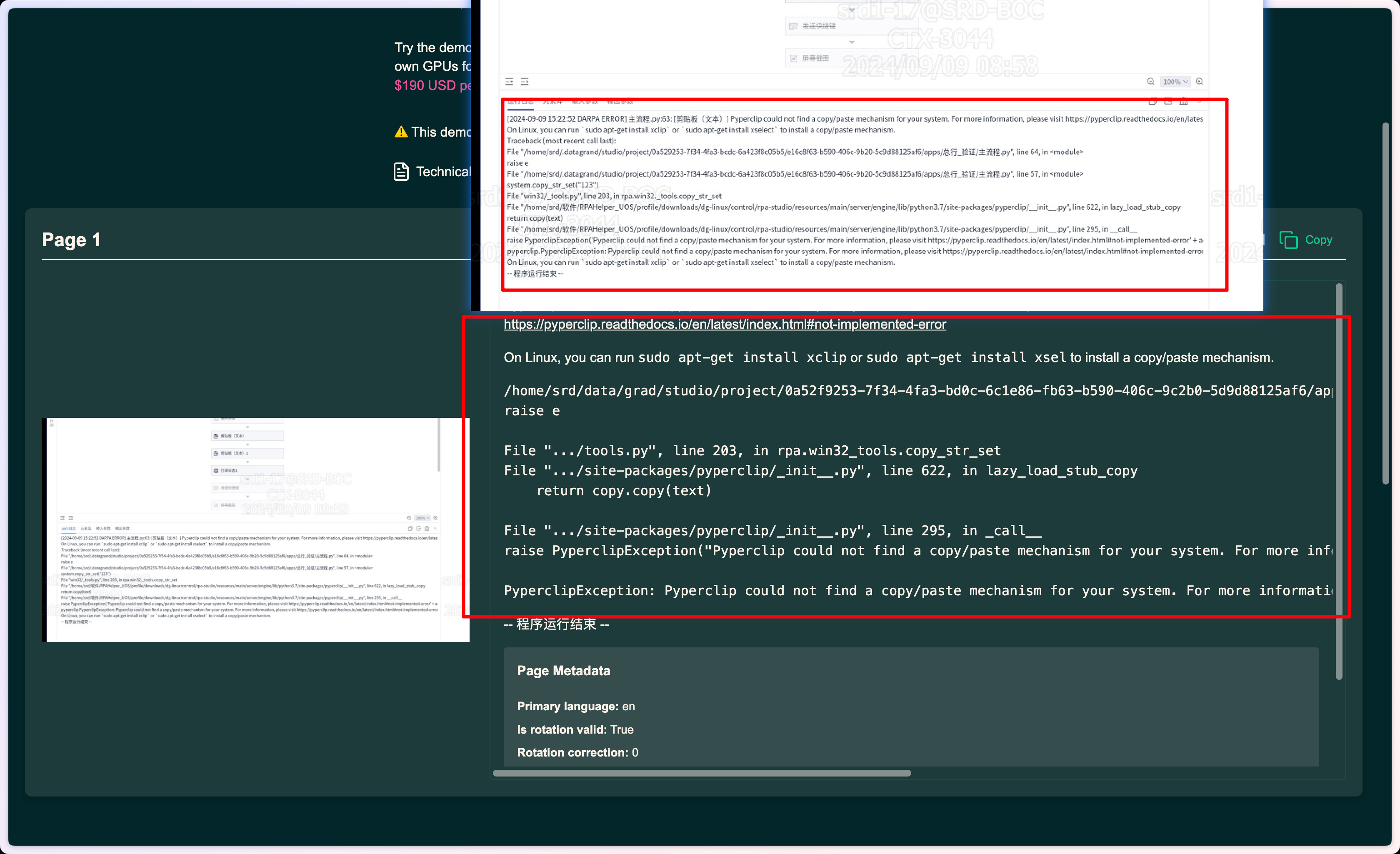The height and width of the screenshot is (854, 1400).
Task: Open the Page 1 screenshot thumbnail
Action: (x=256, y=529)
